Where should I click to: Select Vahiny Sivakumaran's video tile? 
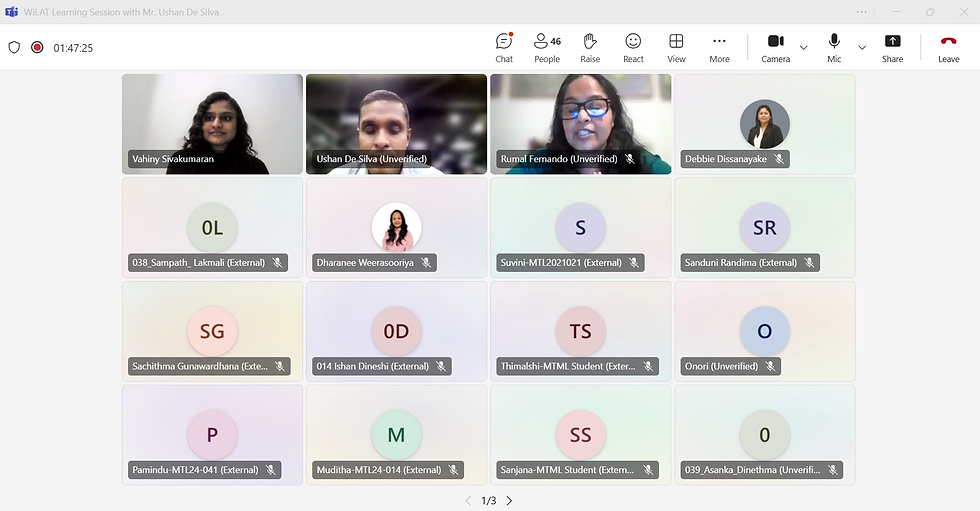click(x=212, y=124)
